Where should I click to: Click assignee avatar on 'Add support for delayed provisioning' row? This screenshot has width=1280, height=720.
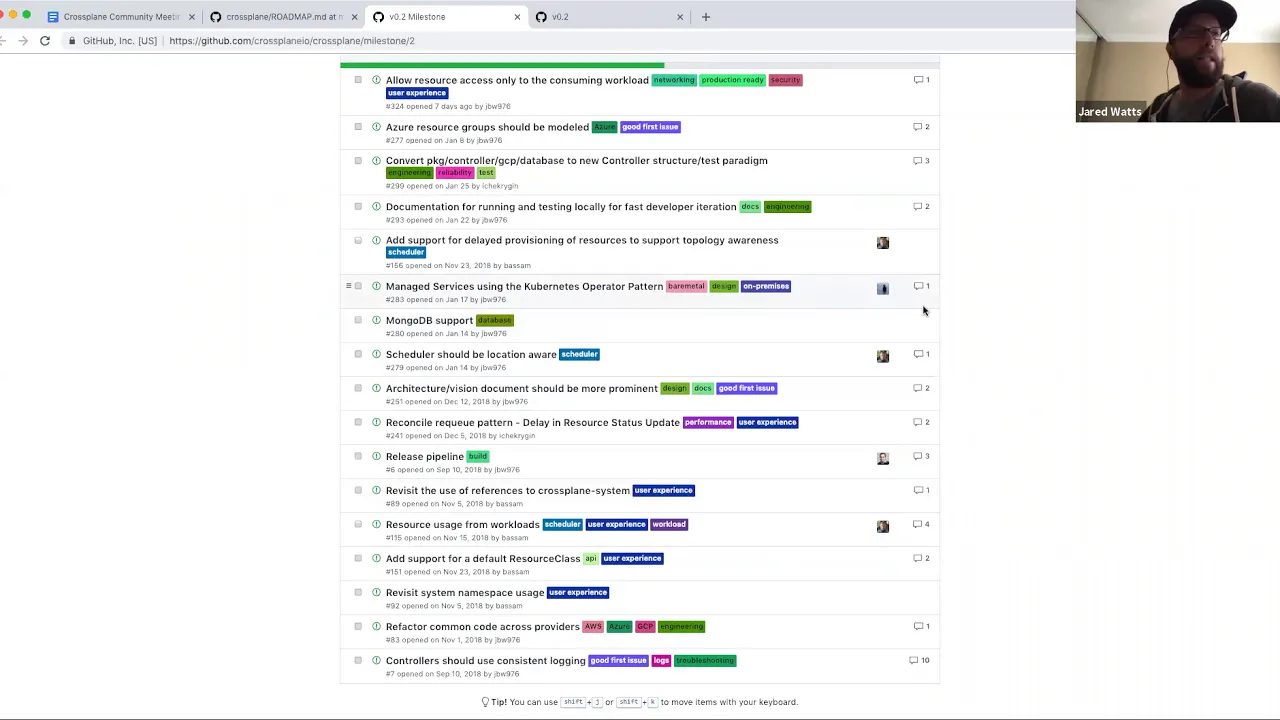pos(883,243)
